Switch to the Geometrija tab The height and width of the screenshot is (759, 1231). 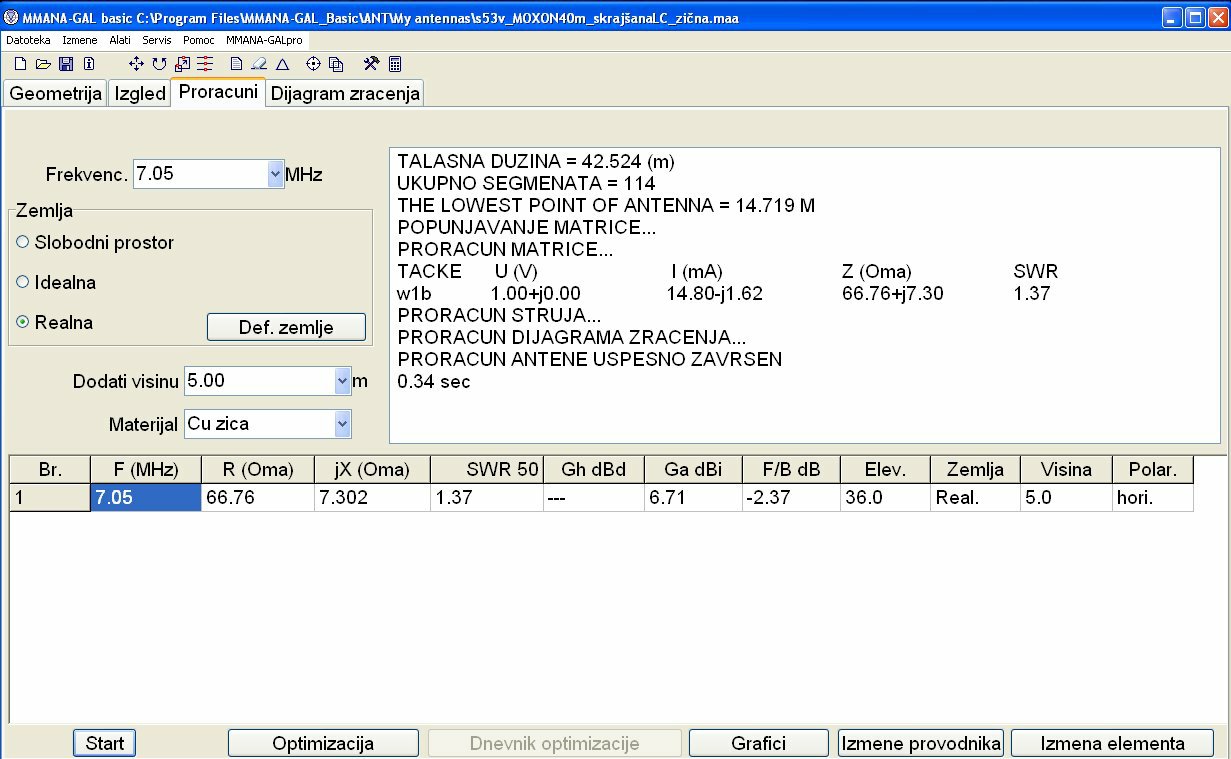[56, 94]
